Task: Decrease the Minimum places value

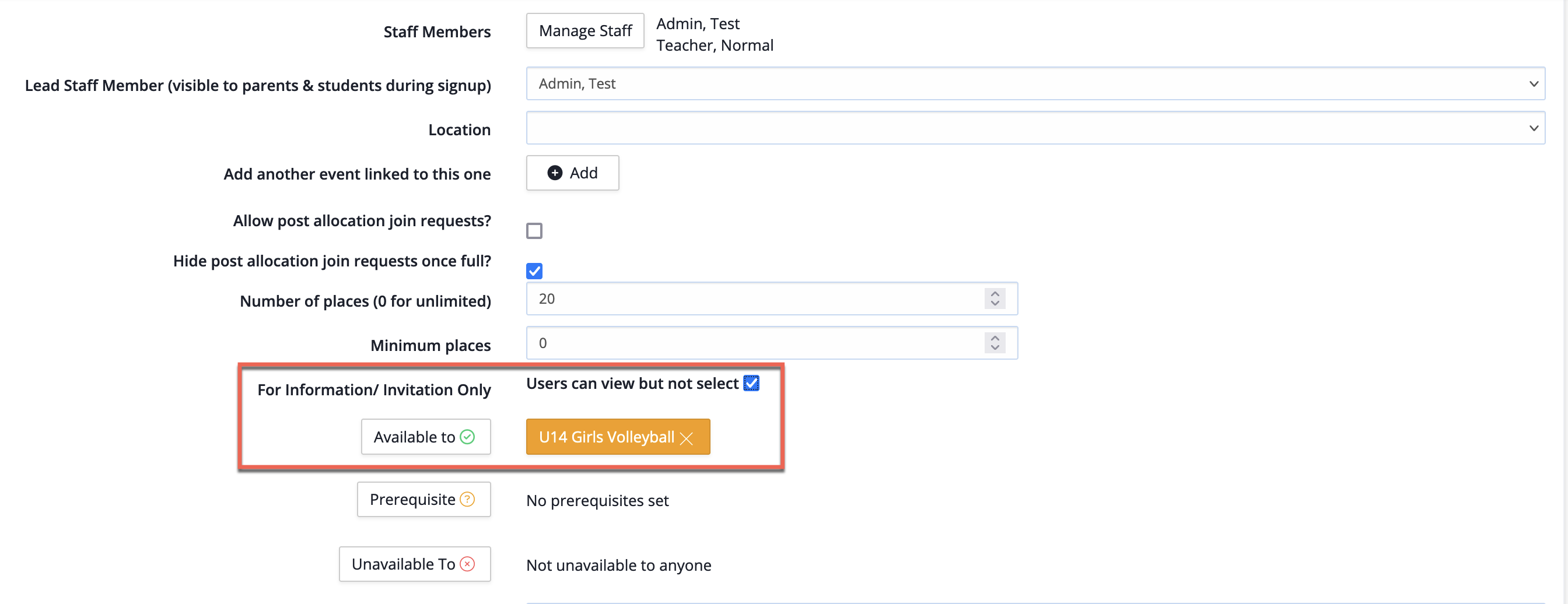Action: point(995,348)
